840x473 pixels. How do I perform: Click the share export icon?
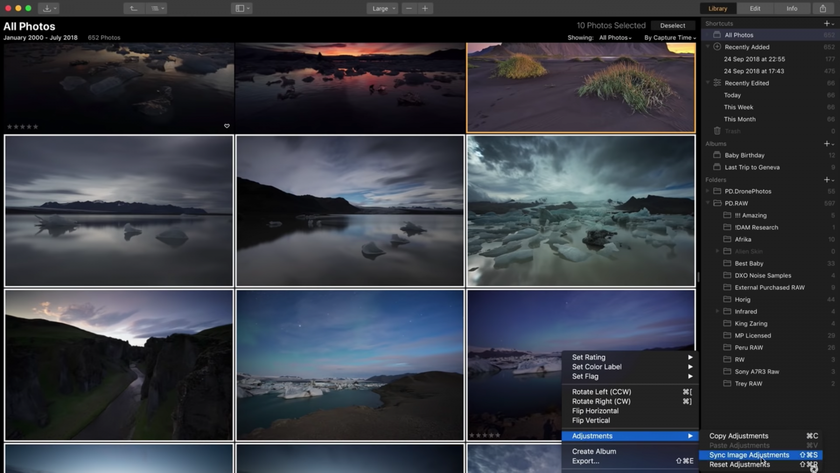(823, 8)
